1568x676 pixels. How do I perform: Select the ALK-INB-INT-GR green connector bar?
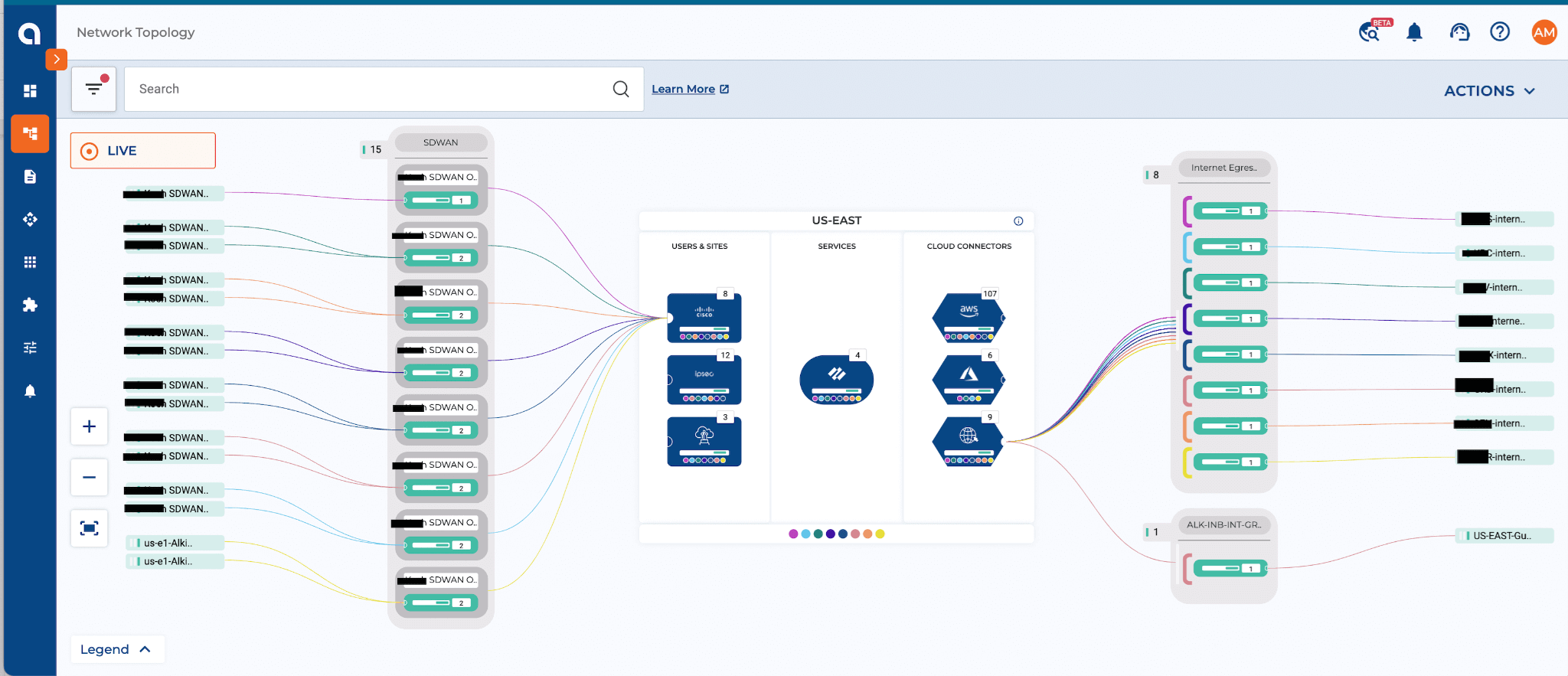click(x=1230, y=568)
